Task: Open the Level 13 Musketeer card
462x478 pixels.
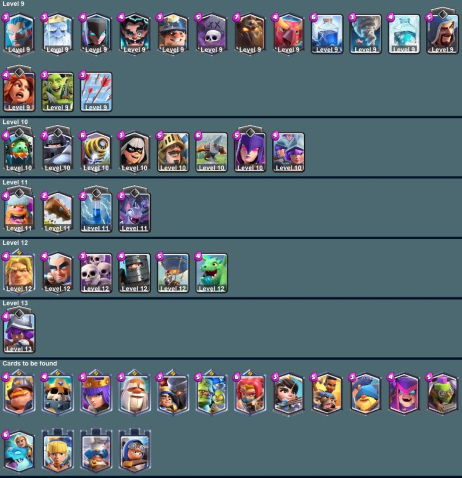Action: (x=19, y=331)
